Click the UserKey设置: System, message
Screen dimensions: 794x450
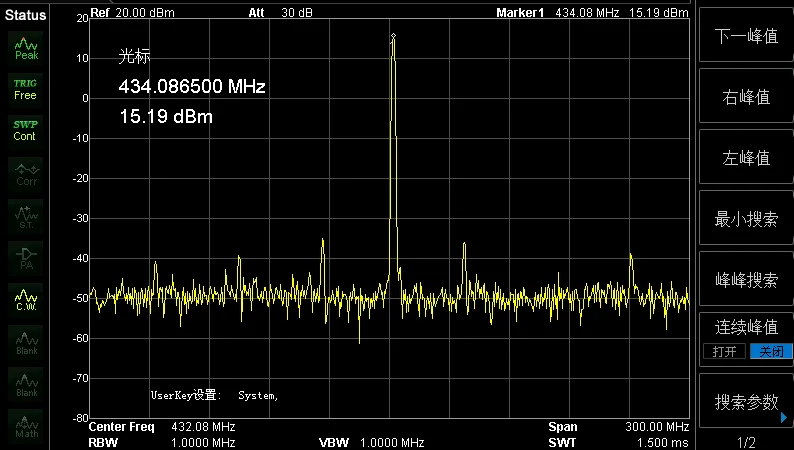(x=215, y=395)
